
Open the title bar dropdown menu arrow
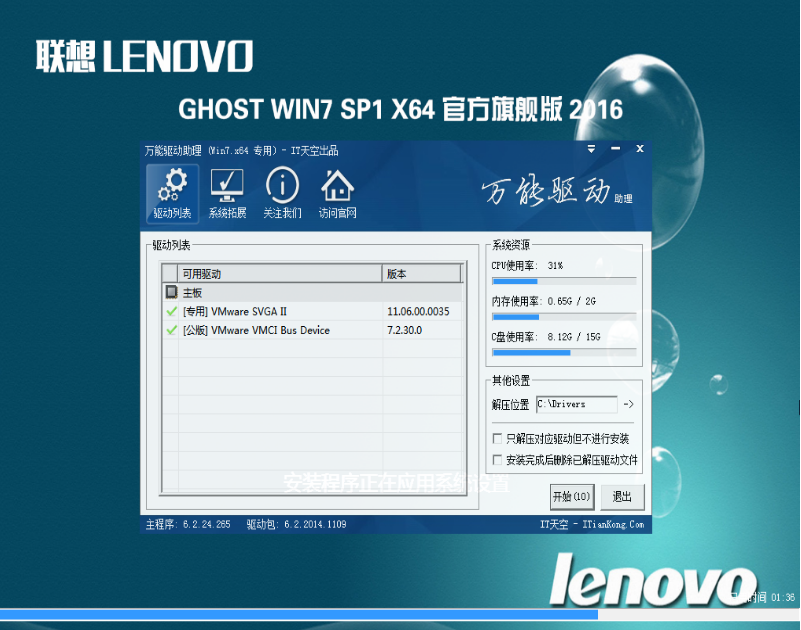(591, 149)
